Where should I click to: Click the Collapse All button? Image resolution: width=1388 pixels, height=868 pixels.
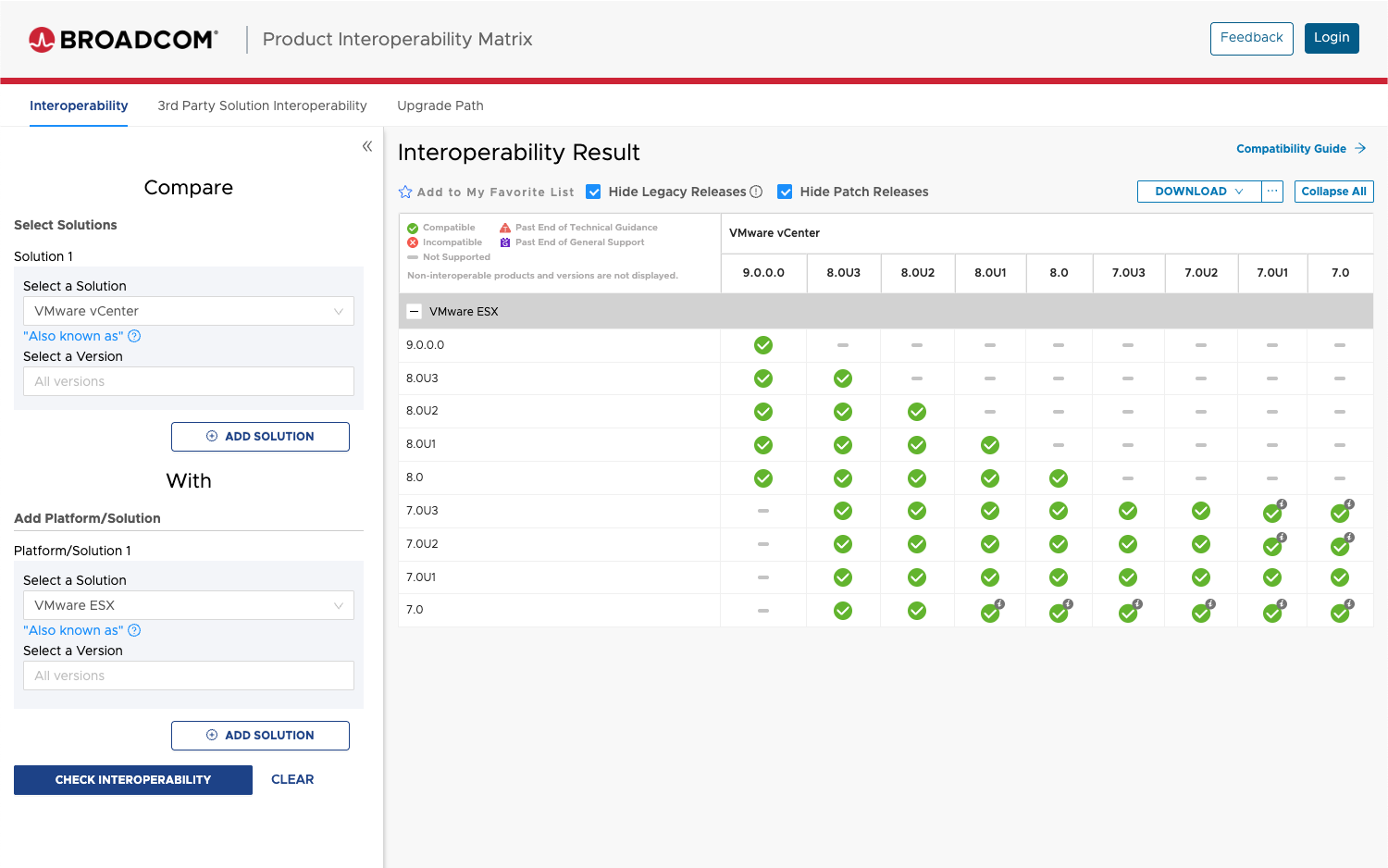1333,191
